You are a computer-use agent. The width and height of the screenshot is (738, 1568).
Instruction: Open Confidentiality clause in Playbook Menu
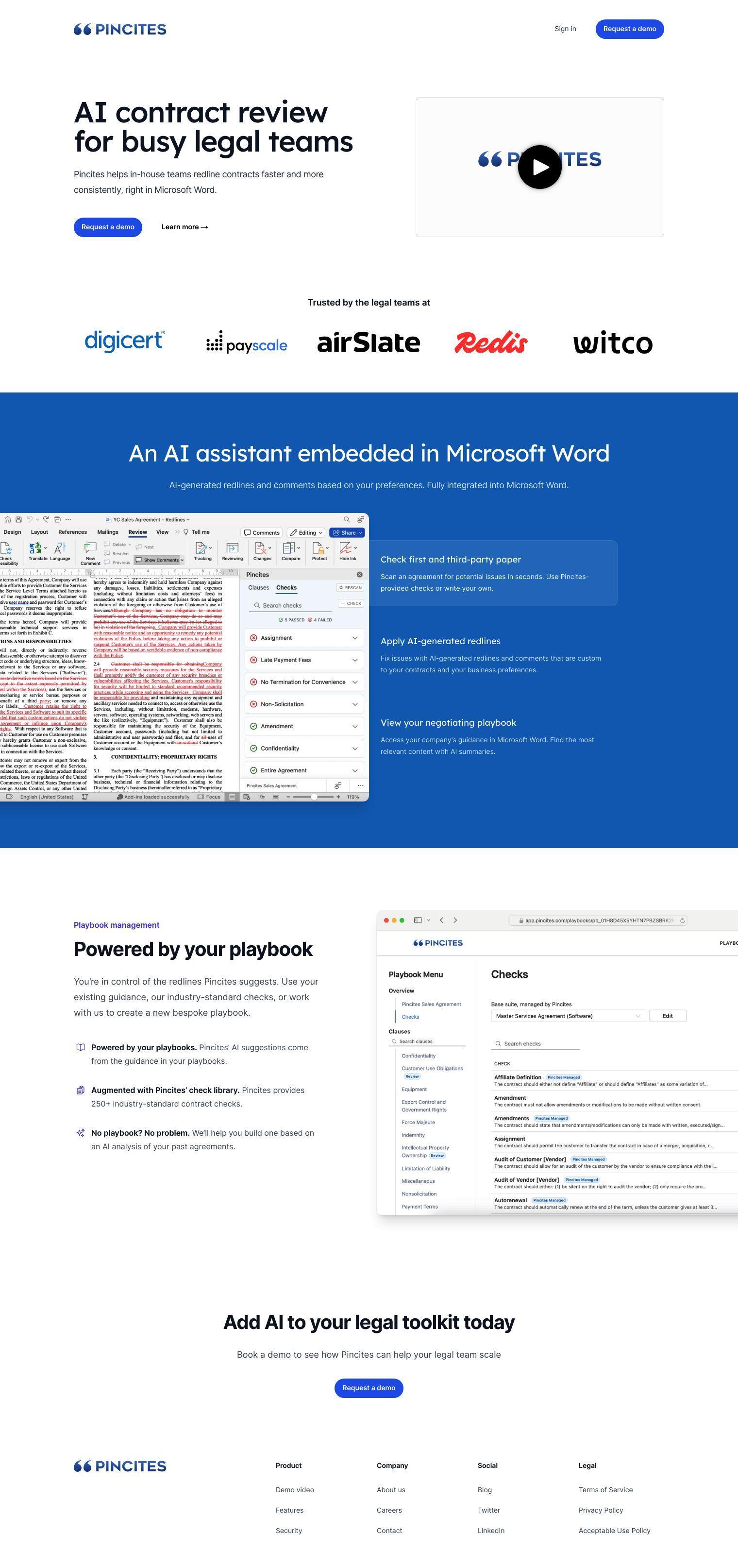(x=419, y=1056)
